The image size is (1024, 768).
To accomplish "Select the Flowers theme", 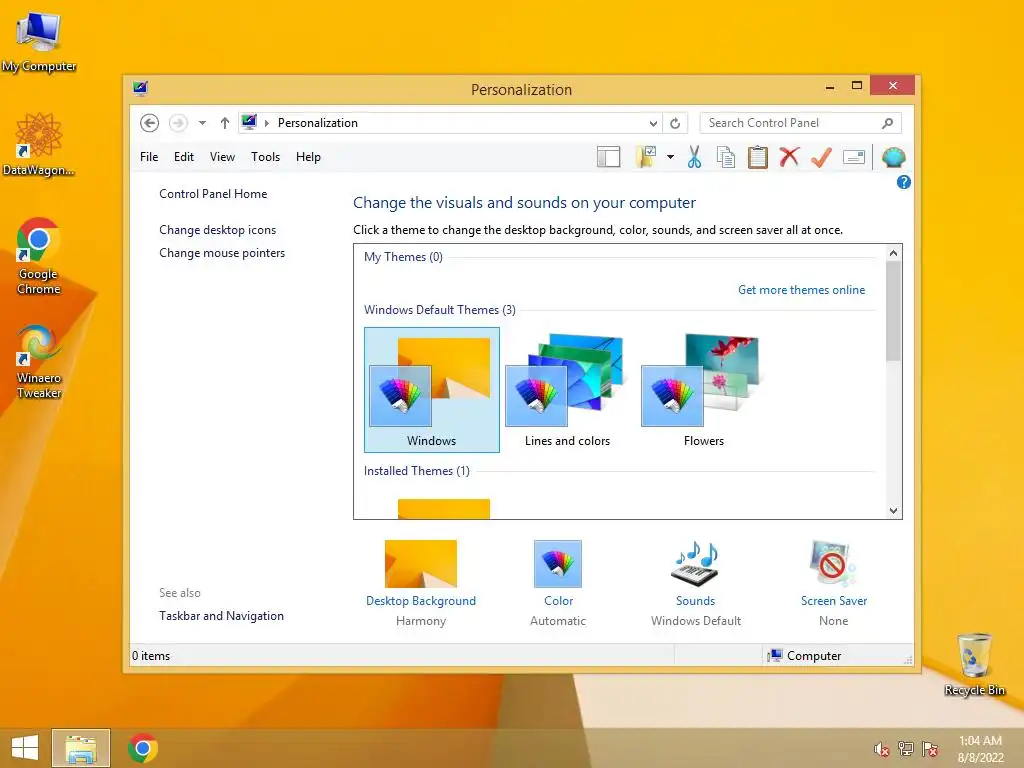I will (703, 390).
